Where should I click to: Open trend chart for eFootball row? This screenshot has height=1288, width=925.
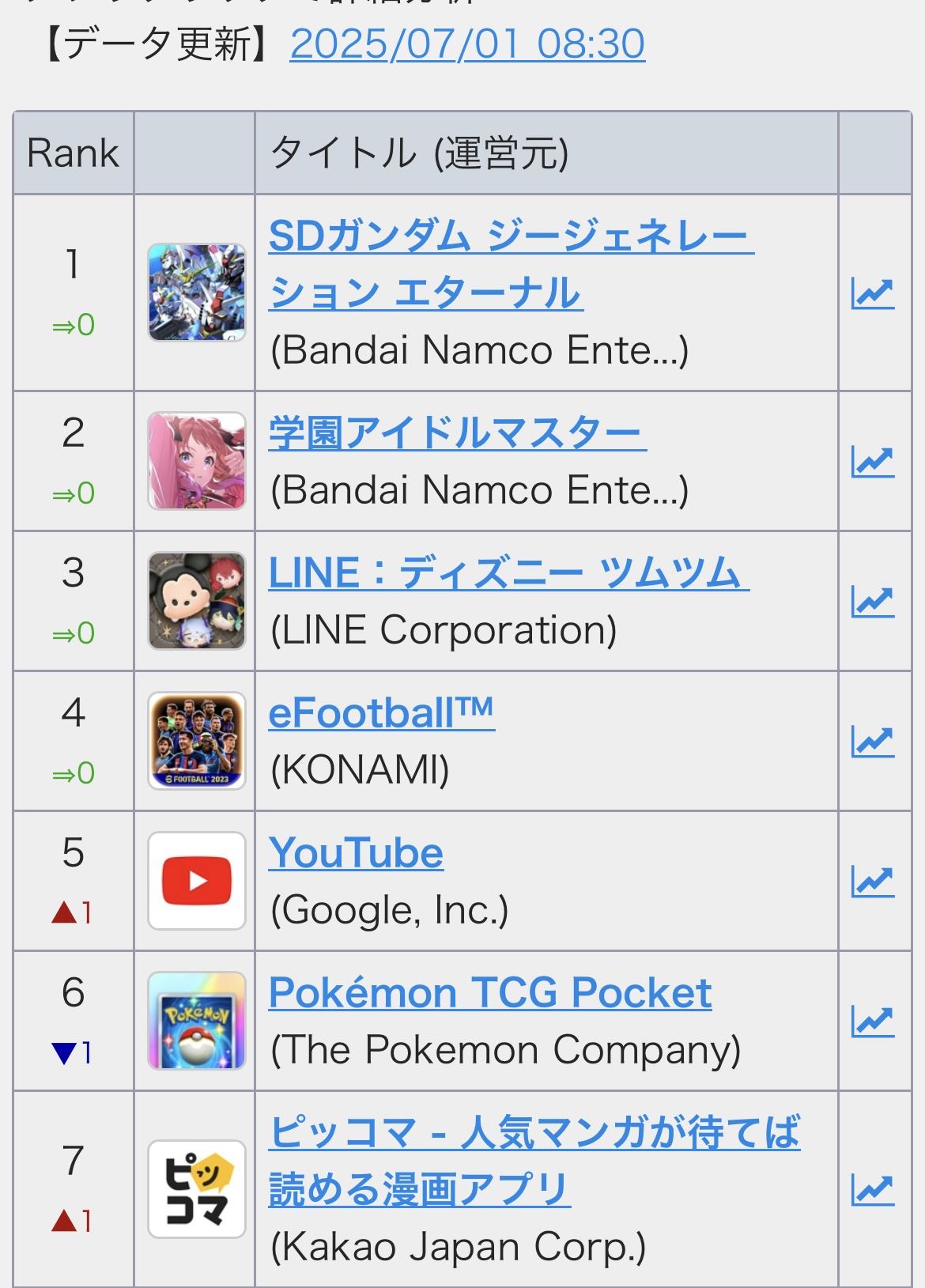[873, 742]
